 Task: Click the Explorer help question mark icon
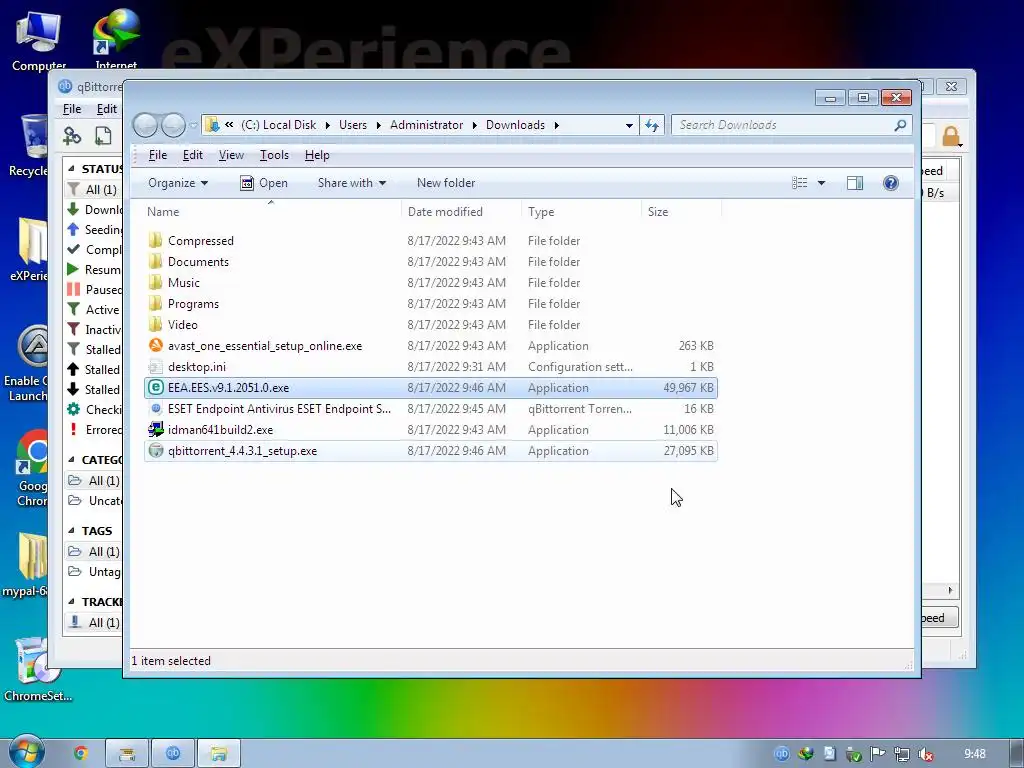click(x=891, y=183)
